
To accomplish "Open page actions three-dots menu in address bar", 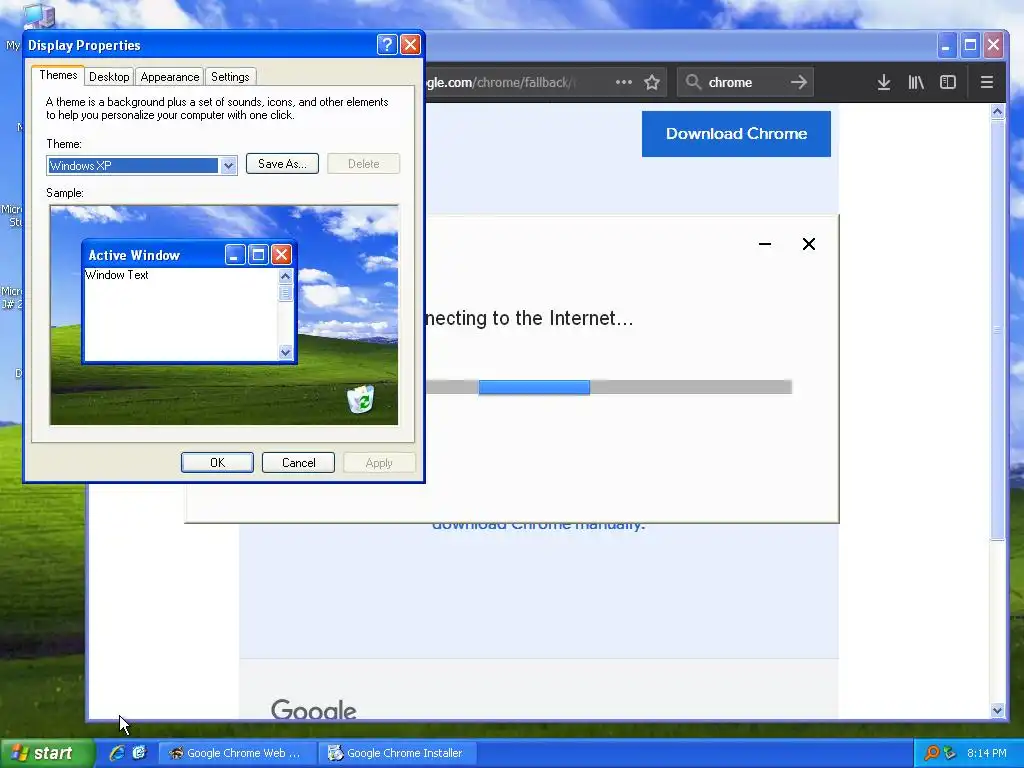I will (x=624, y=82).
